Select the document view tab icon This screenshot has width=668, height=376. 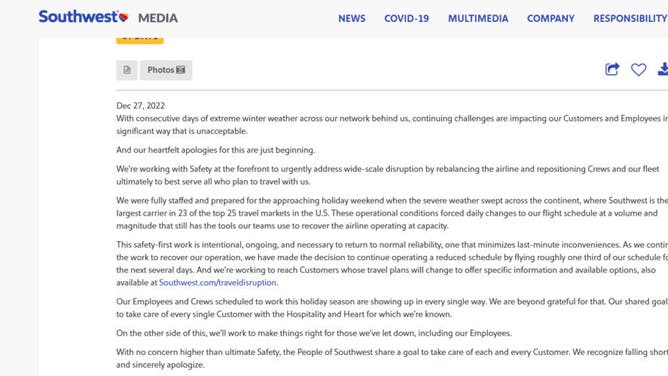[127, 70]
